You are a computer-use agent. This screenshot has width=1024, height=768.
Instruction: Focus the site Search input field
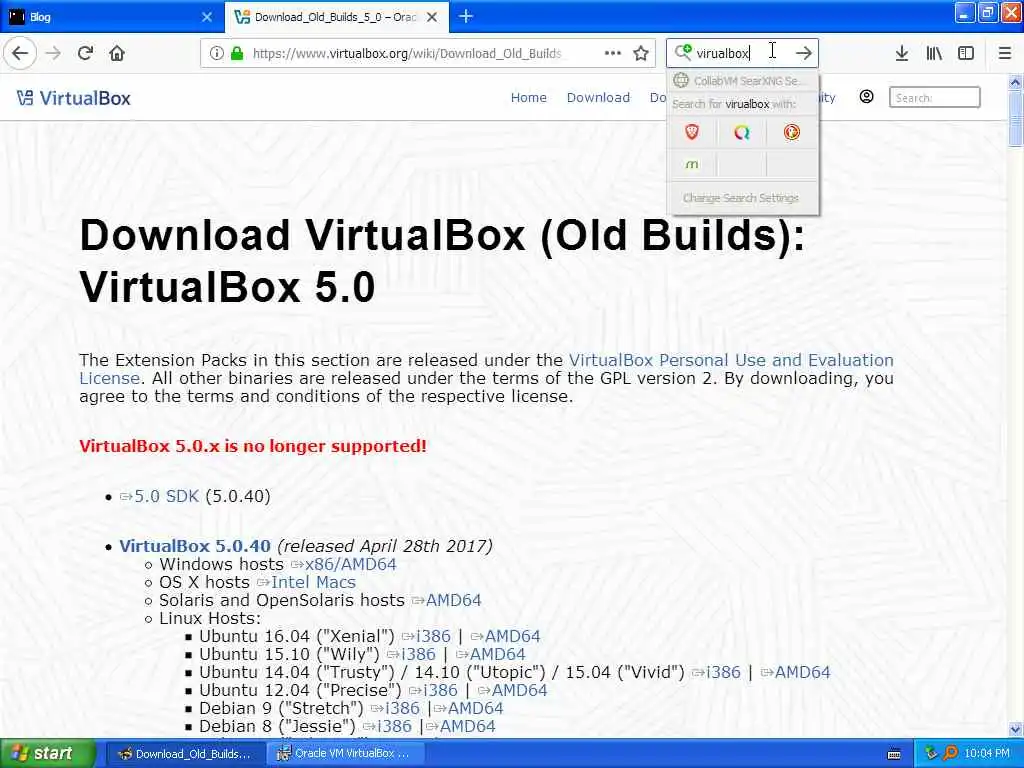(x=934, y=97)
